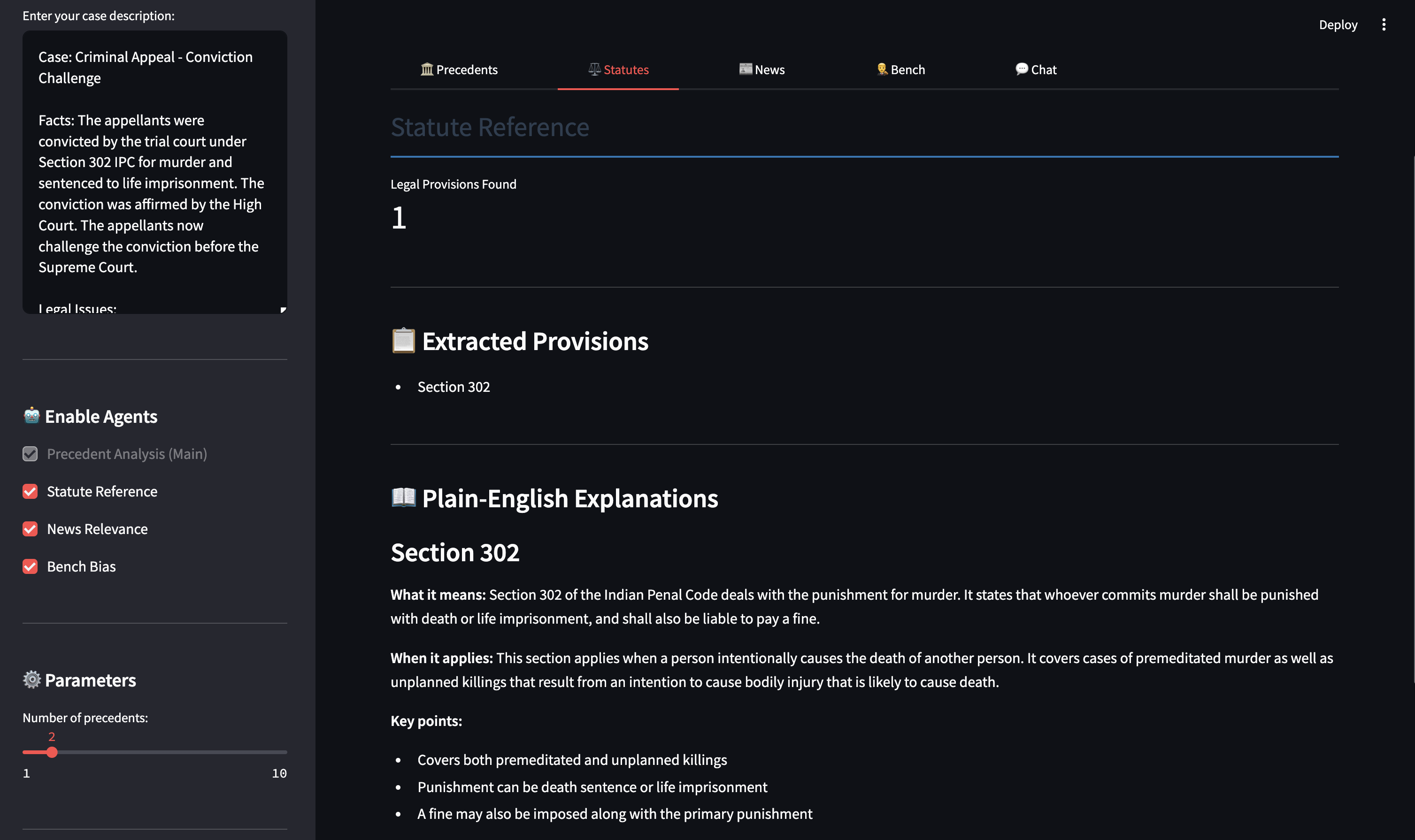
Task: Click the three-dot main menu icon
Action: click(x=1383, y=24)
